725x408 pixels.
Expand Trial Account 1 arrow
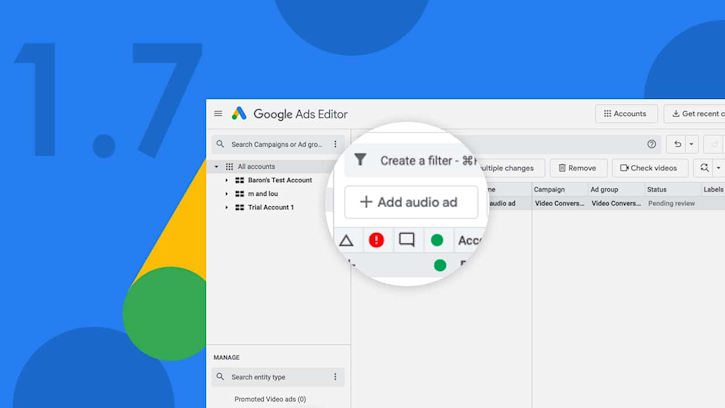pos(227,208)
